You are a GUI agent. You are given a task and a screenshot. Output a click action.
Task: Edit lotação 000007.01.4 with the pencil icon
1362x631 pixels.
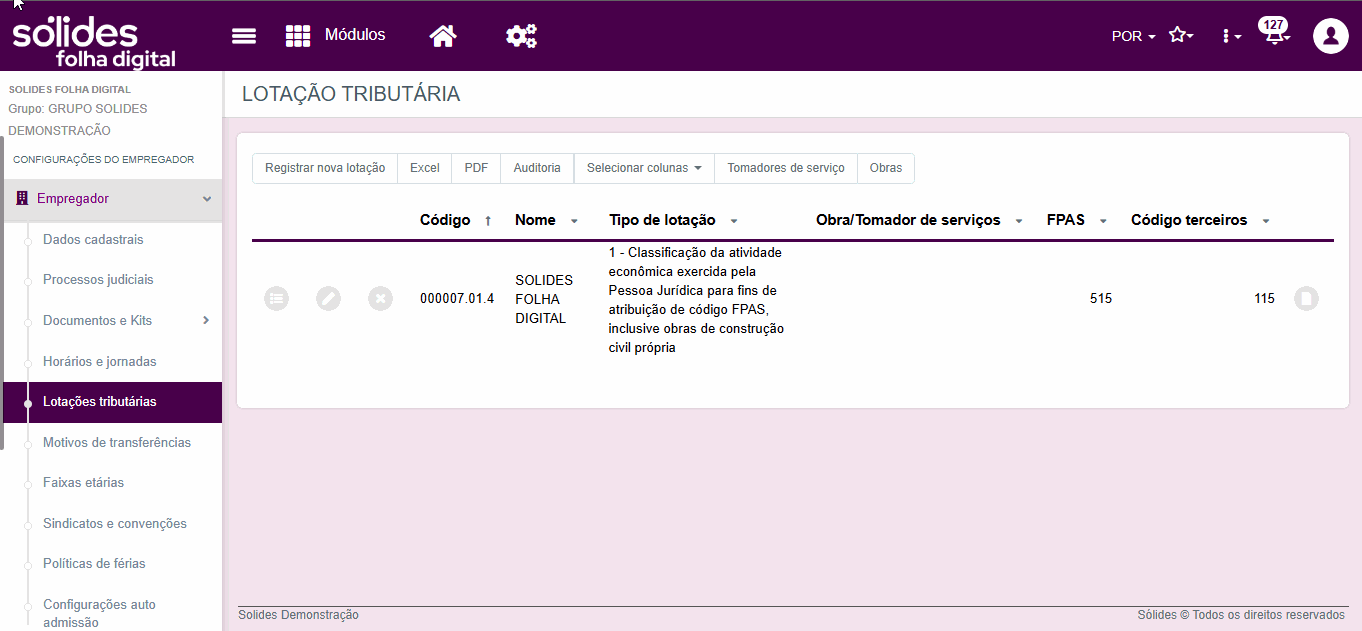pyautogui.click(x=329, y=298)
